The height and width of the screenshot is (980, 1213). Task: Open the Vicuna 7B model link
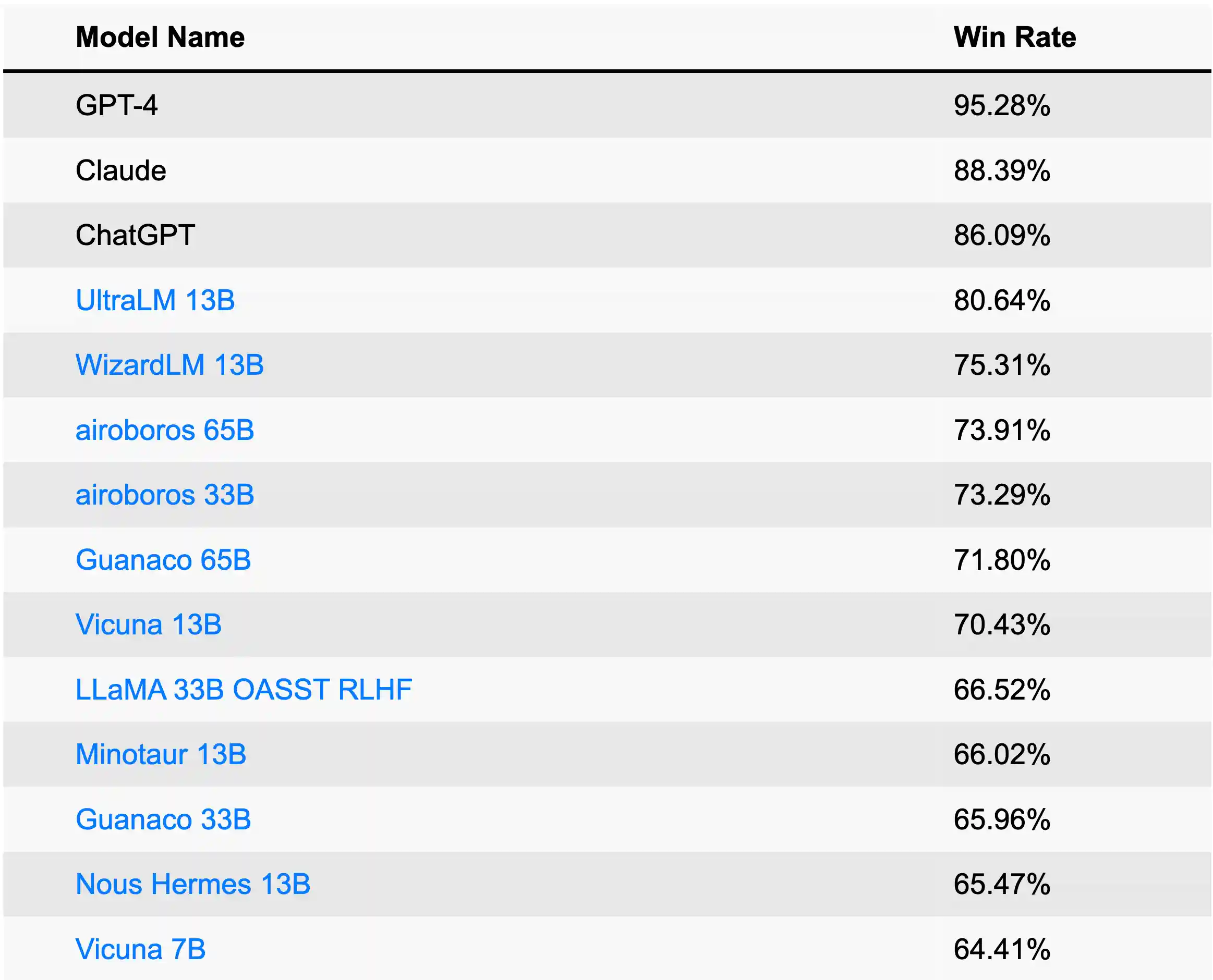(140, 950)
